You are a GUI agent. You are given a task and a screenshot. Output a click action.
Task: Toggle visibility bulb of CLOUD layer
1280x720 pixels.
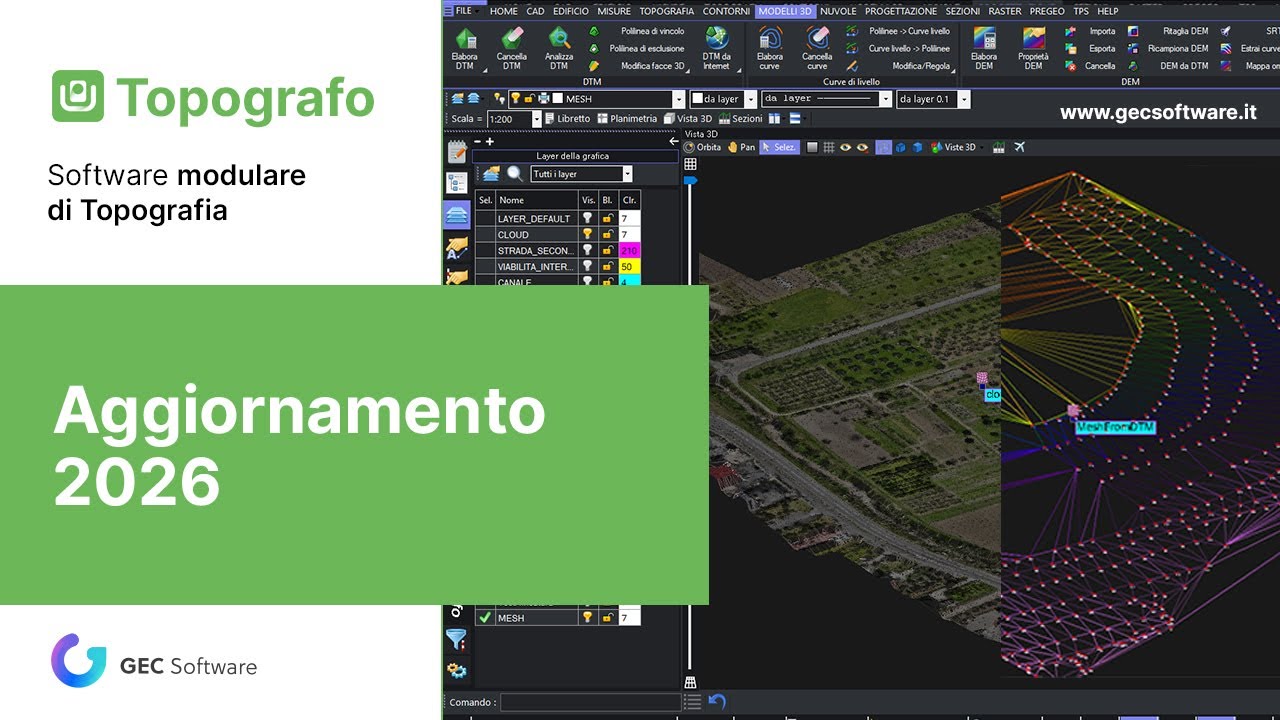click(x=588, y=234)
